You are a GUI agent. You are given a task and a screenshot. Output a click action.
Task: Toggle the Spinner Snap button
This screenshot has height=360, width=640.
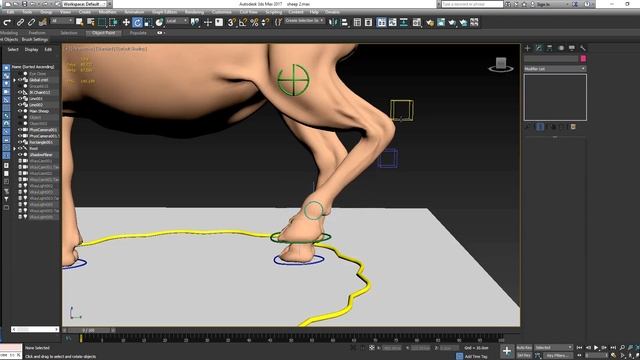[x=265, y=22]
